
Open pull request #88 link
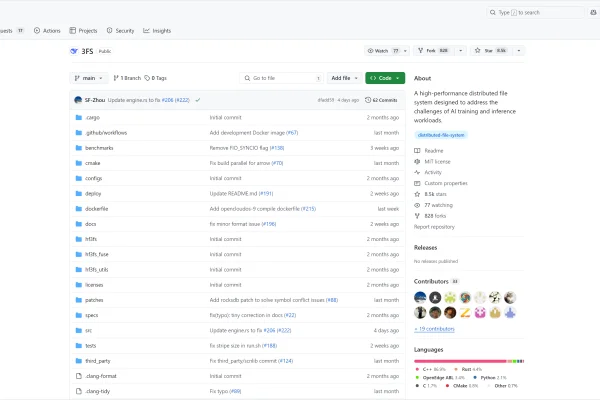(332, 300)
